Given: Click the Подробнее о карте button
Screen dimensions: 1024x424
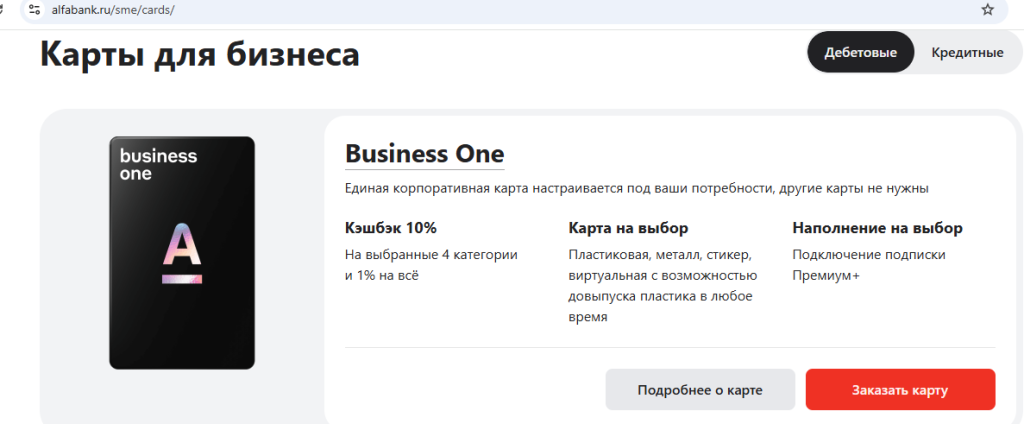Looking at the screenshot, I should [700, 390].
